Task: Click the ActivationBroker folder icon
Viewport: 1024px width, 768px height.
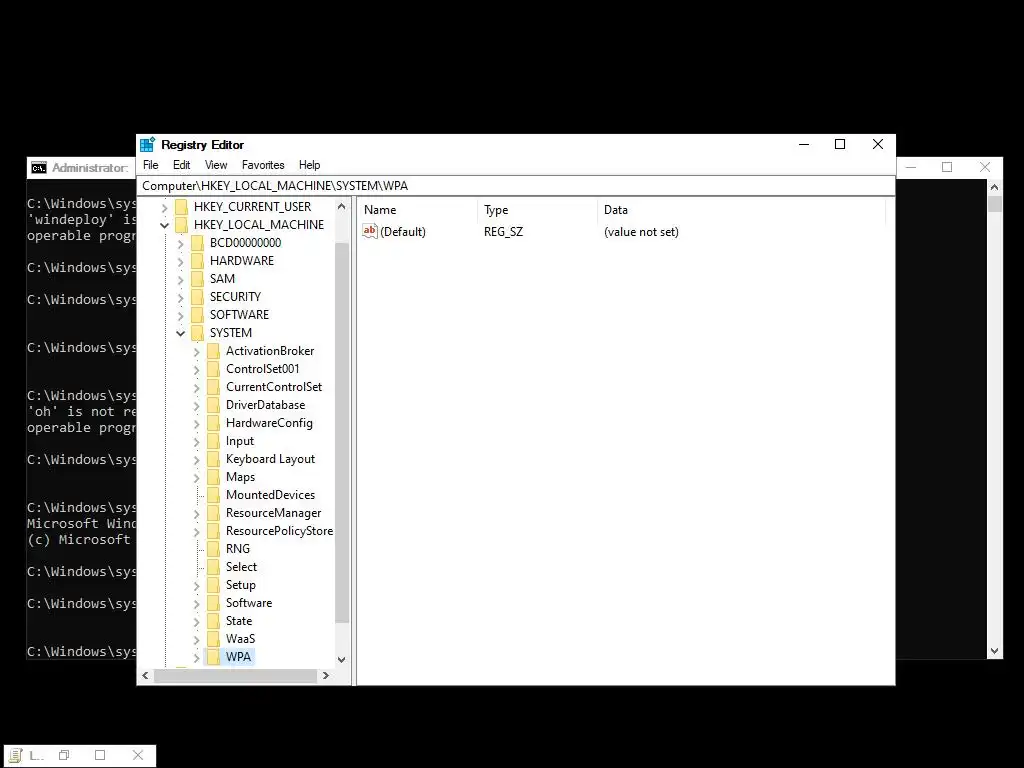Action: click(214, 351)
